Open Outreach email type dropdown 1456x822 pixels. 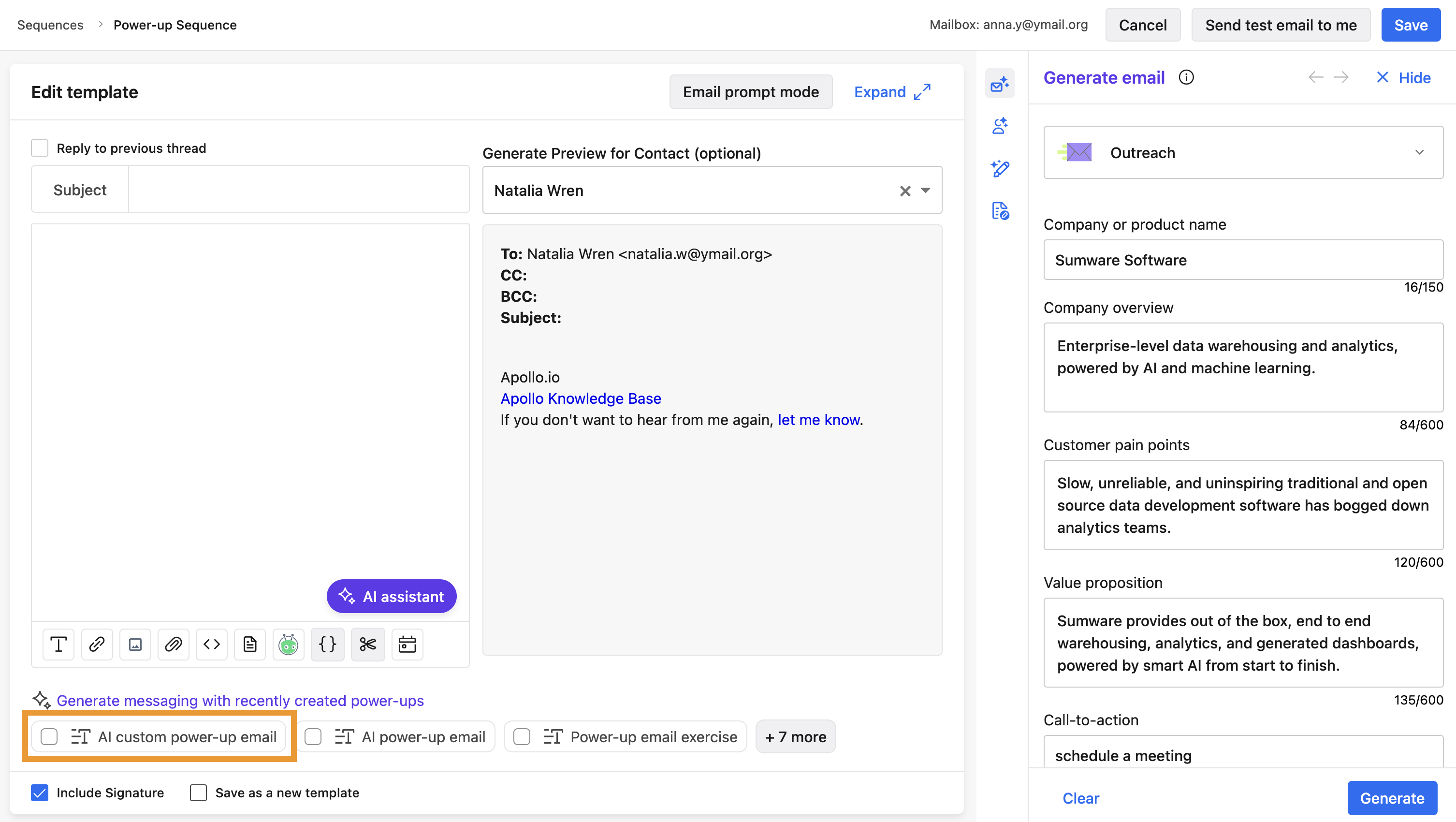coord(1243,152)
